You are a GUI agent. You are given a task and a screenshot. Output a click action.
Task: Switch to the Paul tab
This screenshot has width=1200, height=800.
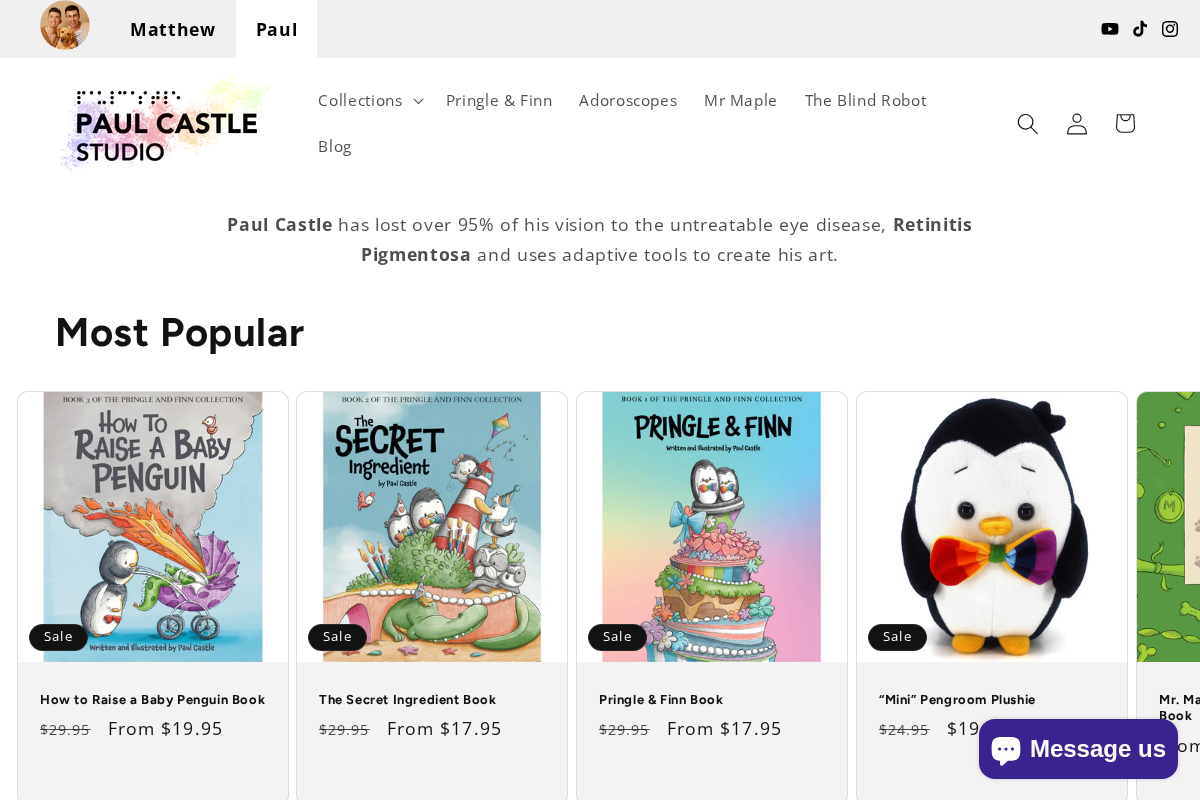click(277, 29)
